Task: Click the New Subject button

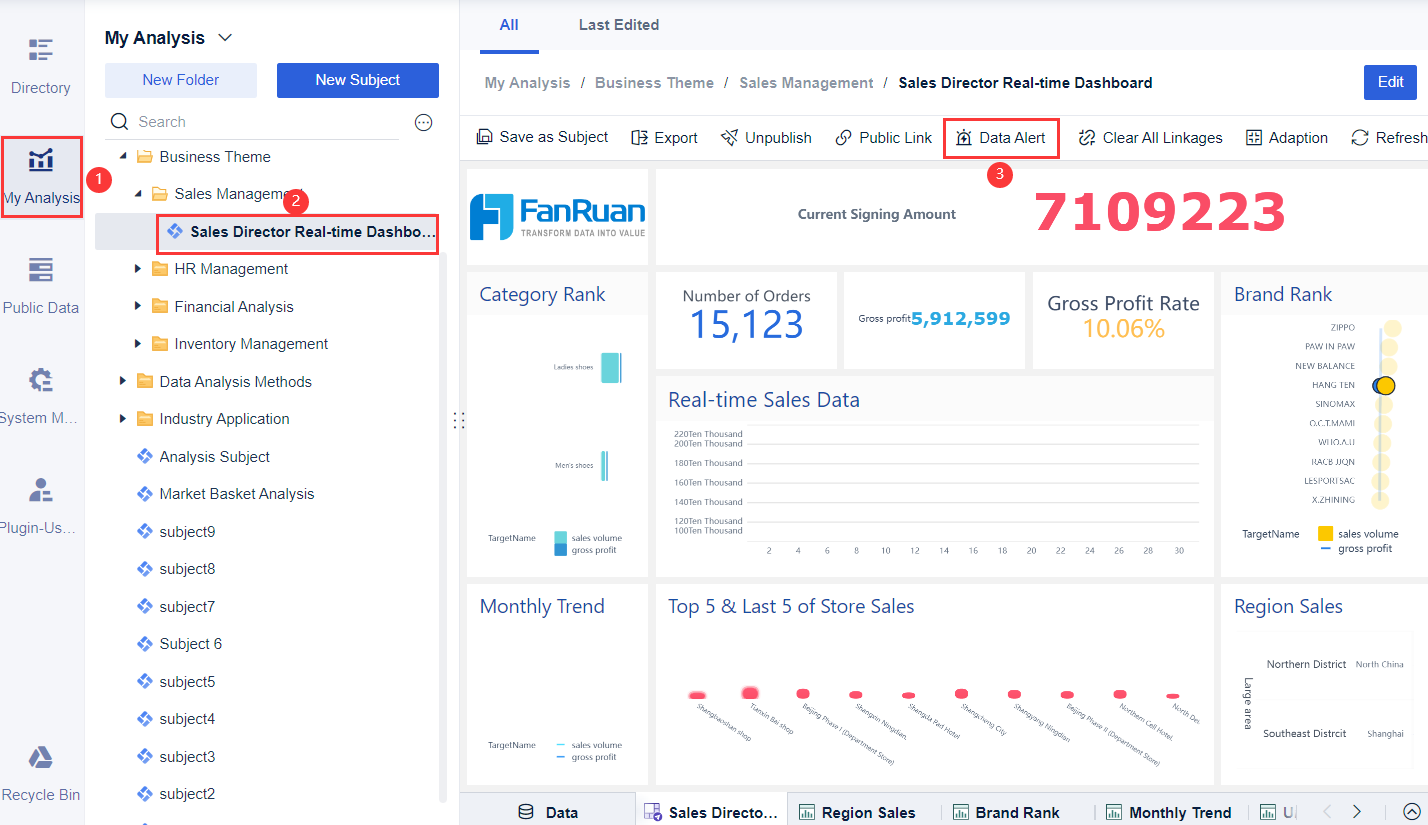Action: (x=358, y=80)
